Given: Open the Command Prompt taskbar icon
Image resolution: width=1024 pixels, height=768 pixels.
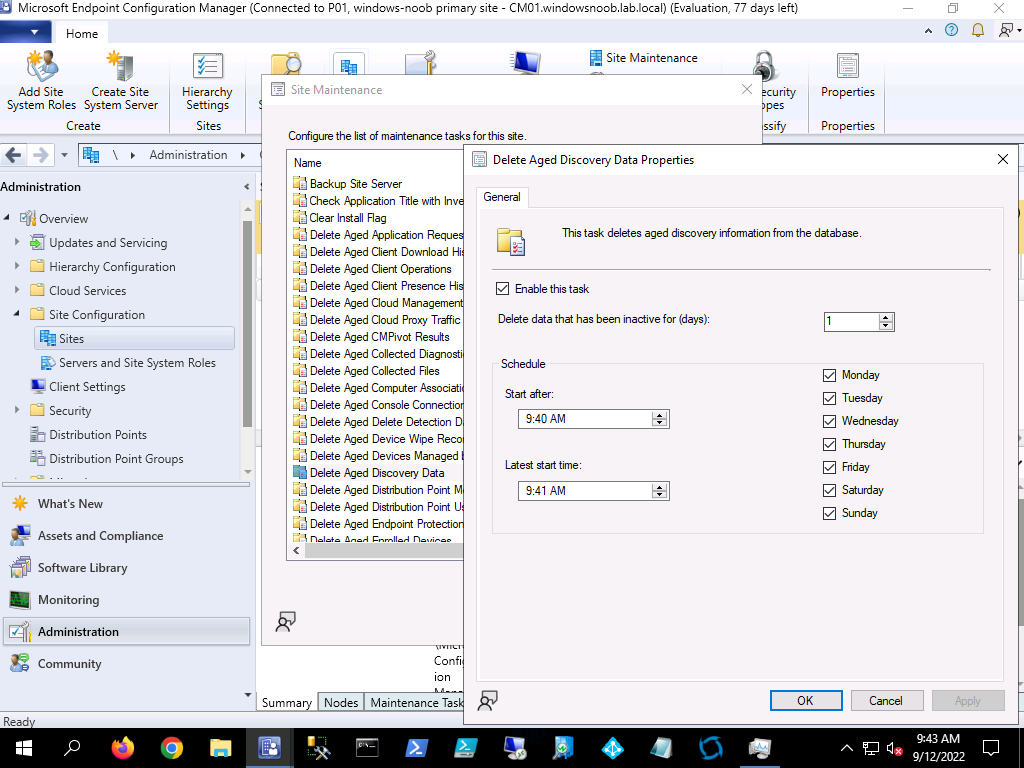Looking at the screenshot, I should tap(367, 748).
